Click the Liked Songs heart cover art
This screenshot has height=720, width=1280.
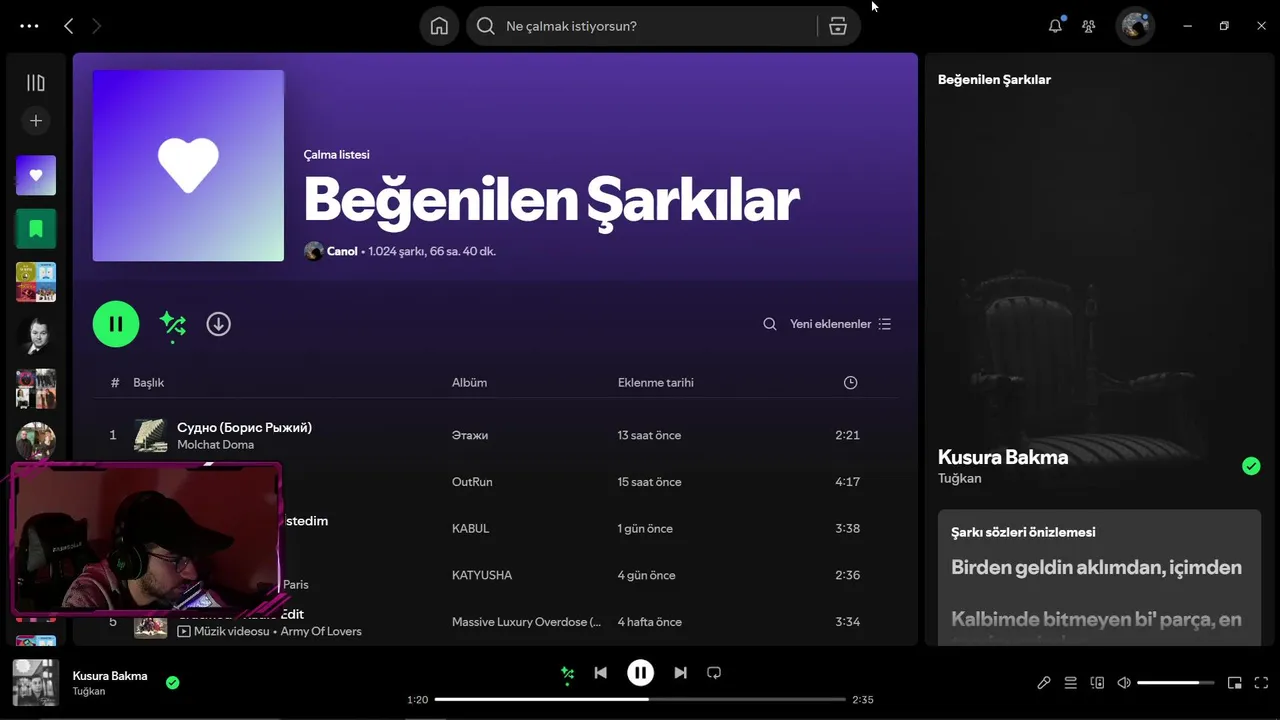tap(188, 165)
